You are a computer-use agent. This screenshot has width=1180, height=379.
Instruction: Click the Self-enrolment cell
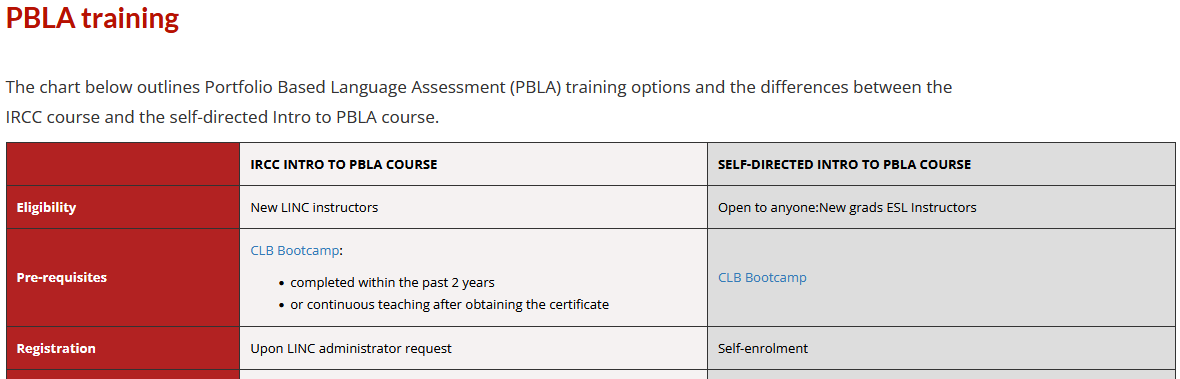coord(941,348)
